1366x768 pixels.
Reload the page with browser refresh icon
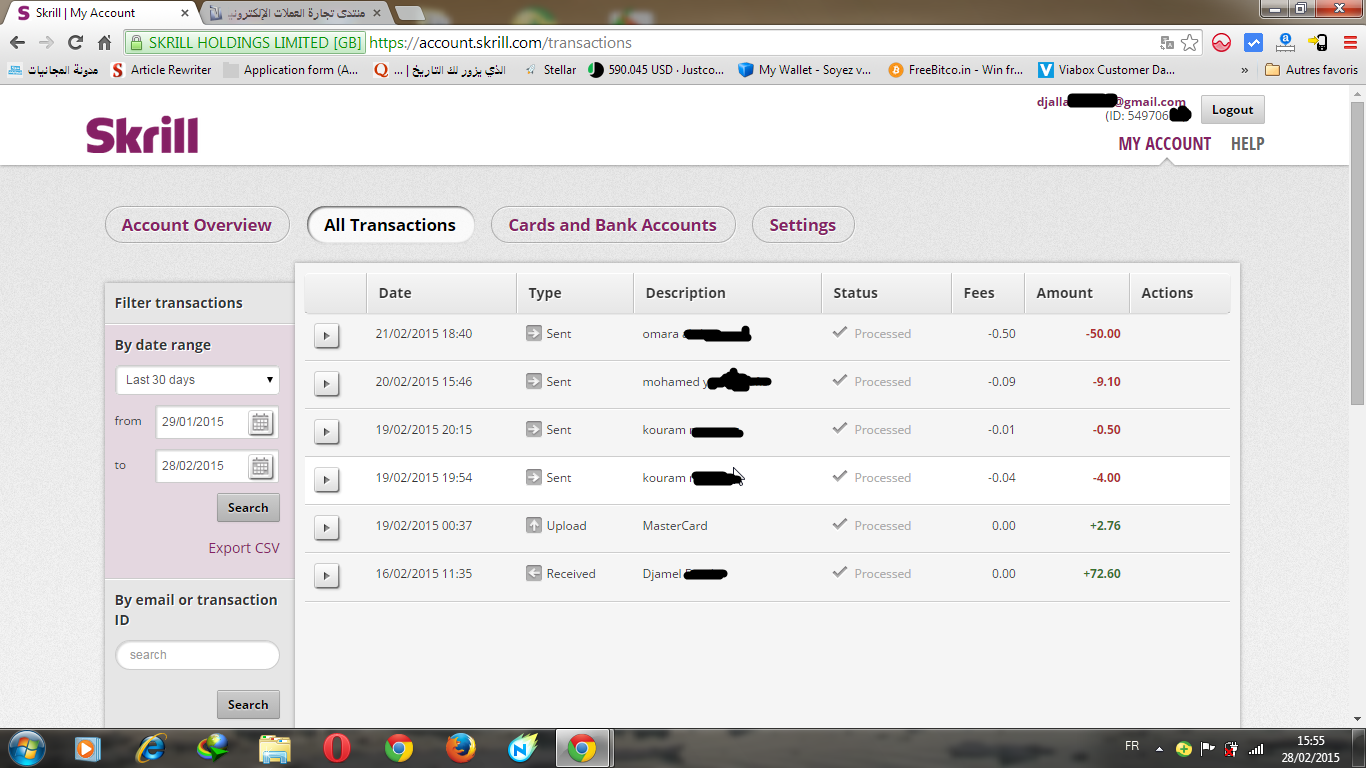point(75,43)
